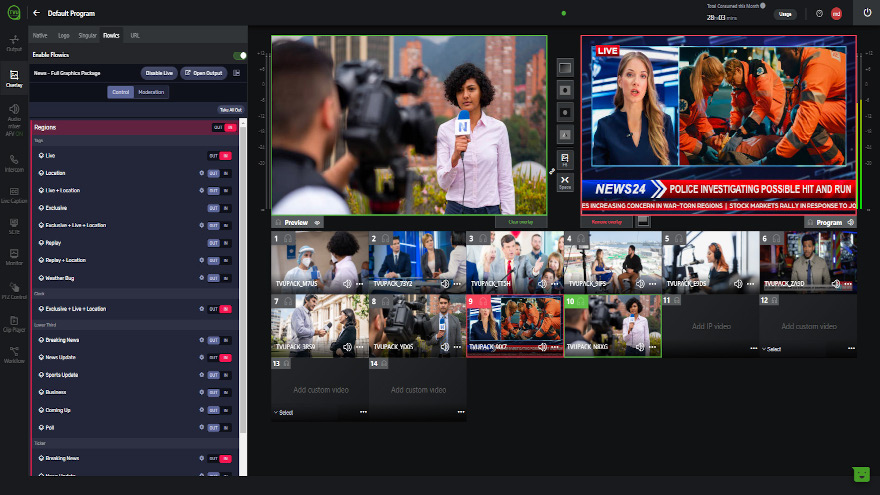Click the power button at top right
Image resolution: width=880 pixels, height=495 pixels.
[866, 13]
